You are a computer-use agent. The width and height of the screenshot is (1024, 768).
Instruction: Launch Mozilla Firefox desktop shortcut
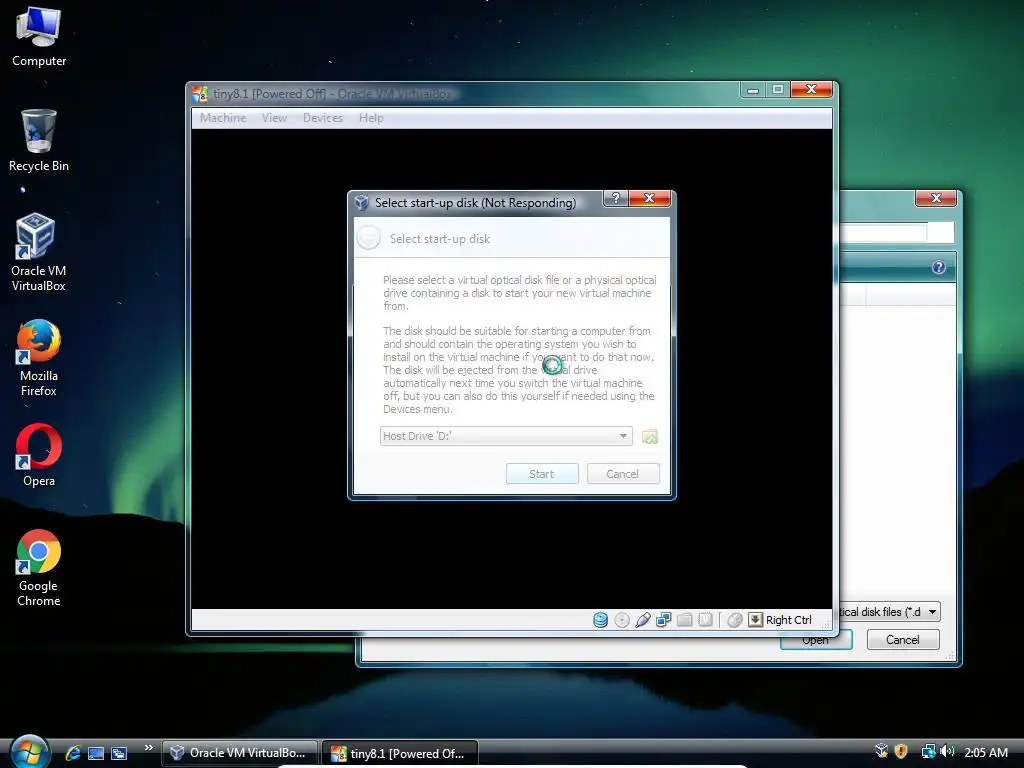tap(39, 358)
